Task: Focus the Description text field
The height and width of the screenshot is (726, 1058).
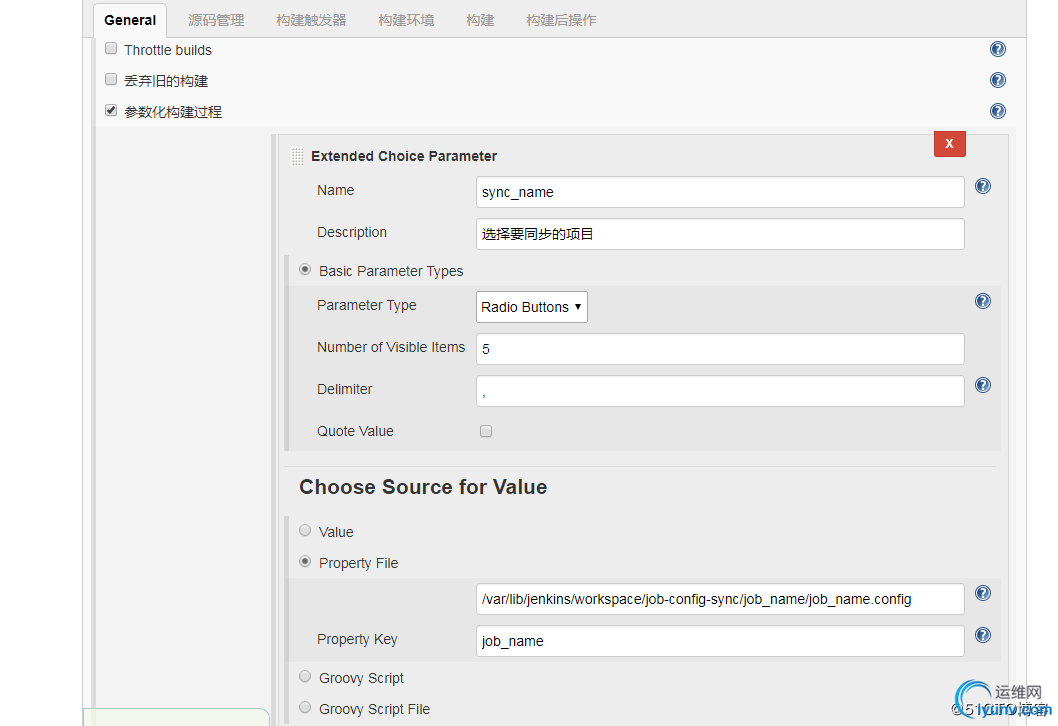Action: click(x=720, y=234)
